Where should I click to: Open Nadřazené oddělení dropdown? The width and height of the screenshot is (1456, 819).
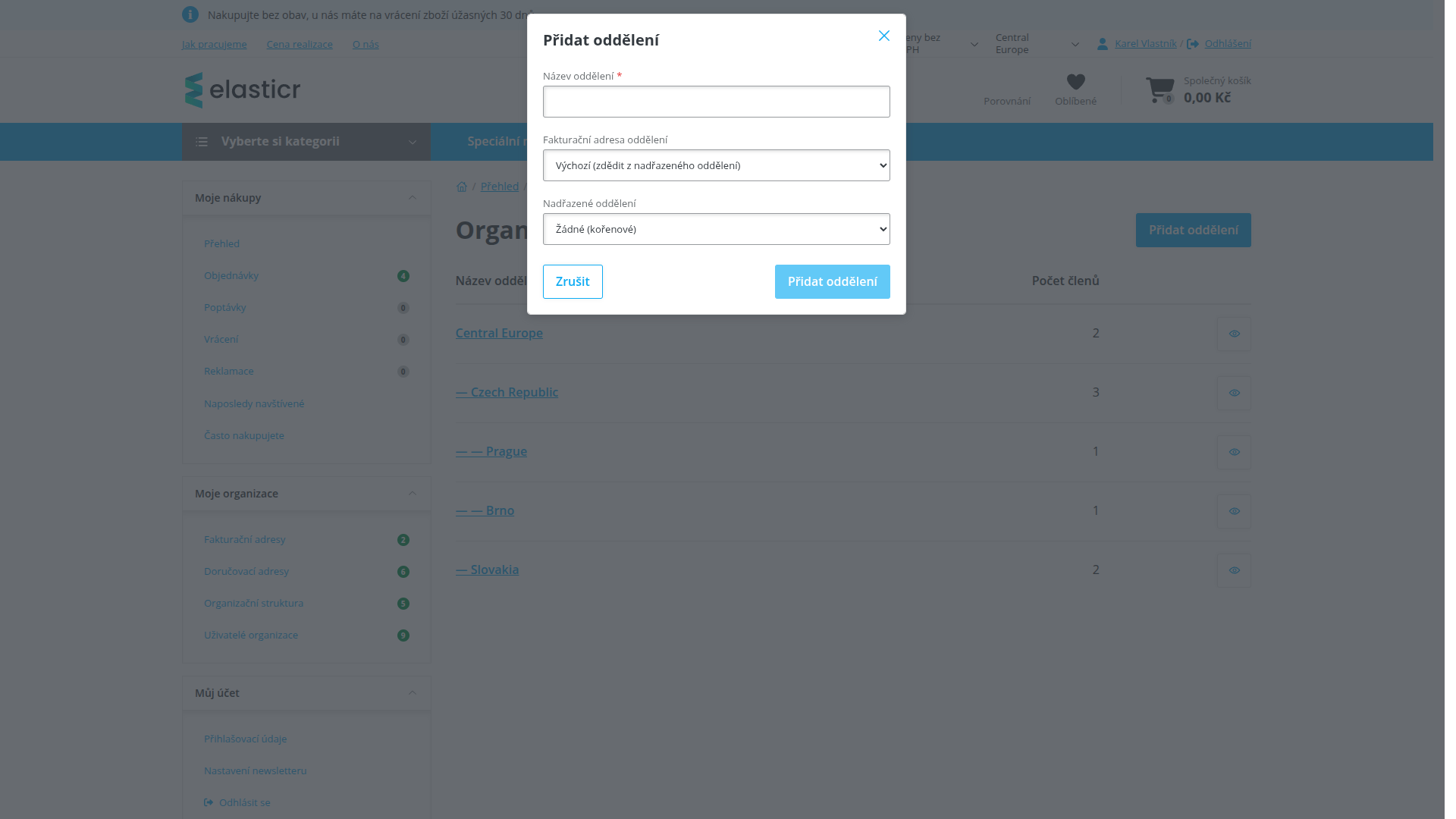pyautogui.click(x=716, y=229)
